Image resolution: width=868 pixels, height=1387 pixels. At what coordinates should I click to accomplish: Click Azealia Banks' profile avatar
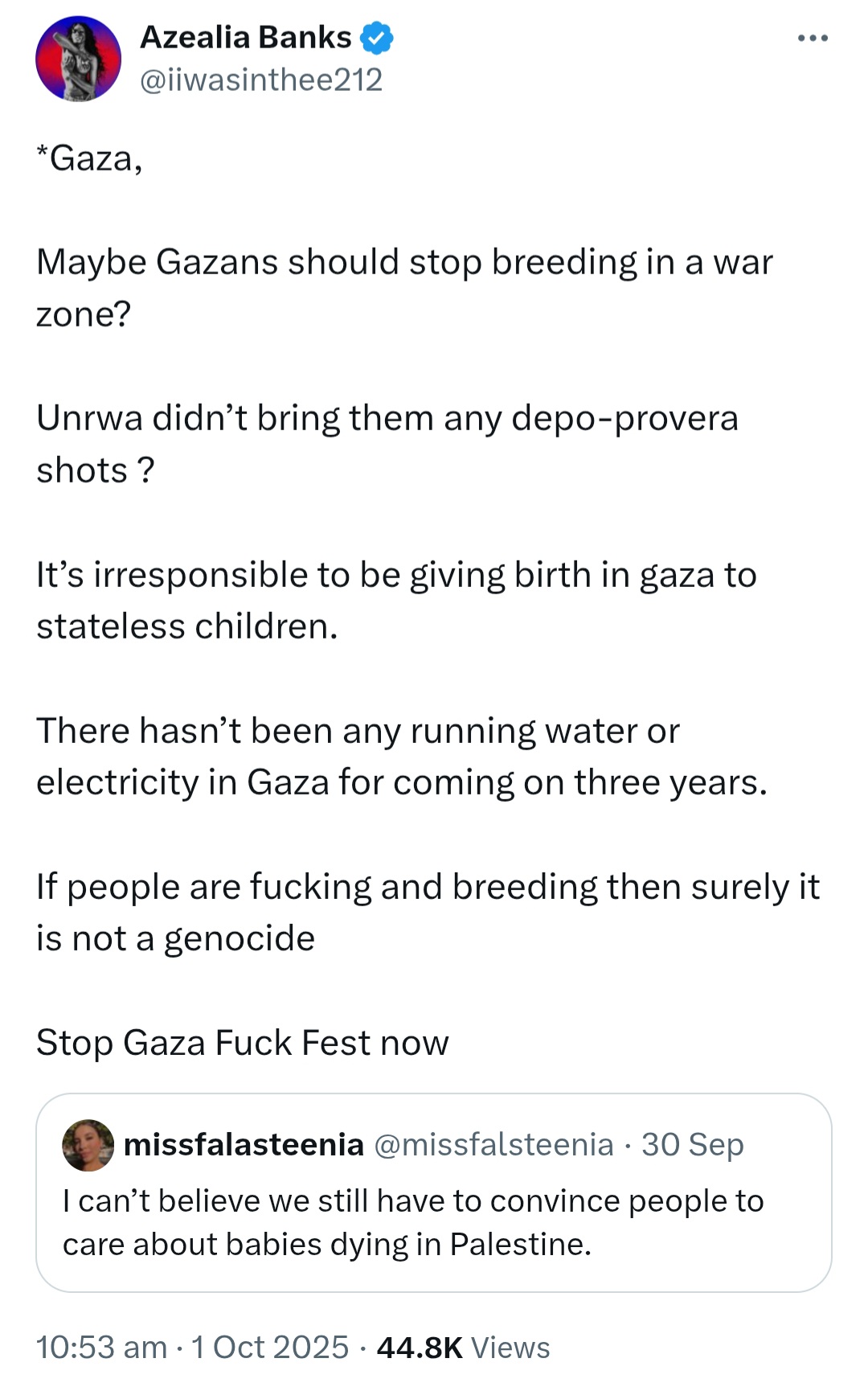78,59
